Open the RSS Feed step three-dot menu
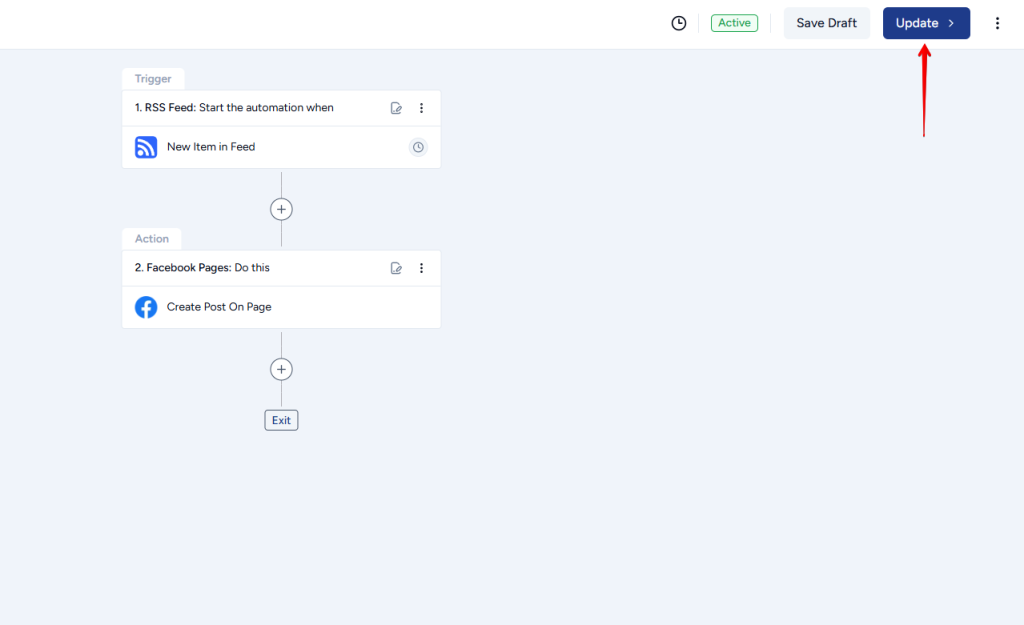1024x625 pixels. 421,108
